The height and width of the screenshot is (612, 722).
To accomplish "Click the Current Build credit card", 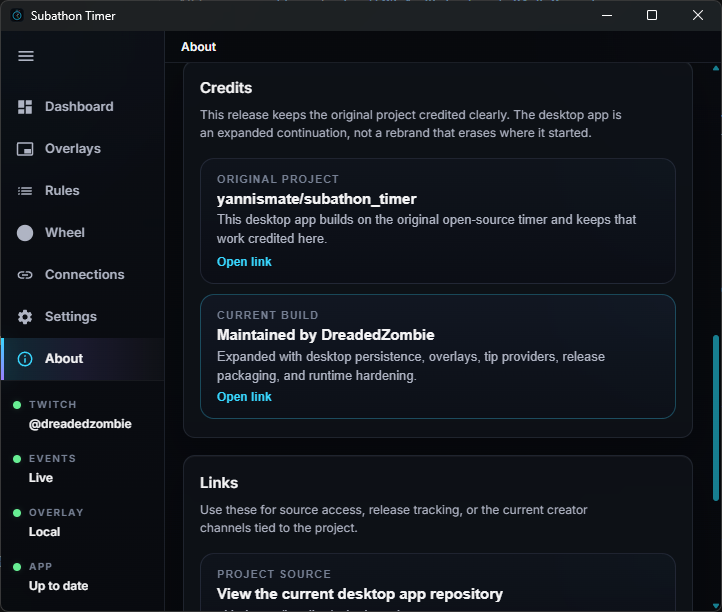I will (x=438, y=356).
